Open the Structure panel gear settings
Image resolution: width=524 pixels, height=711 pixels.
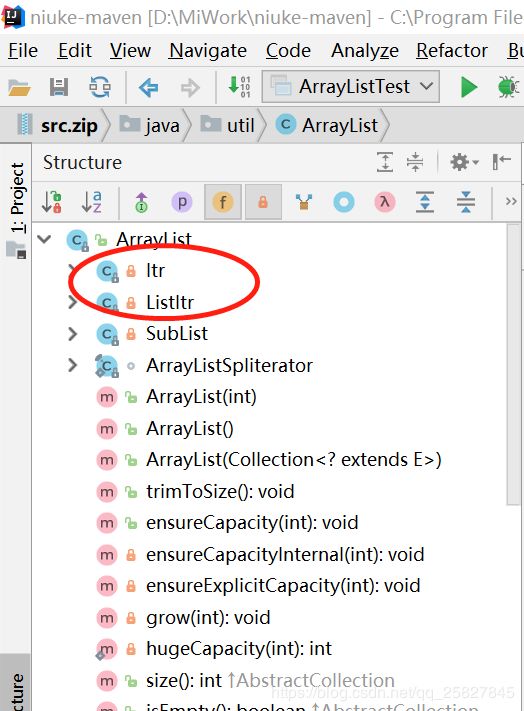464,162
